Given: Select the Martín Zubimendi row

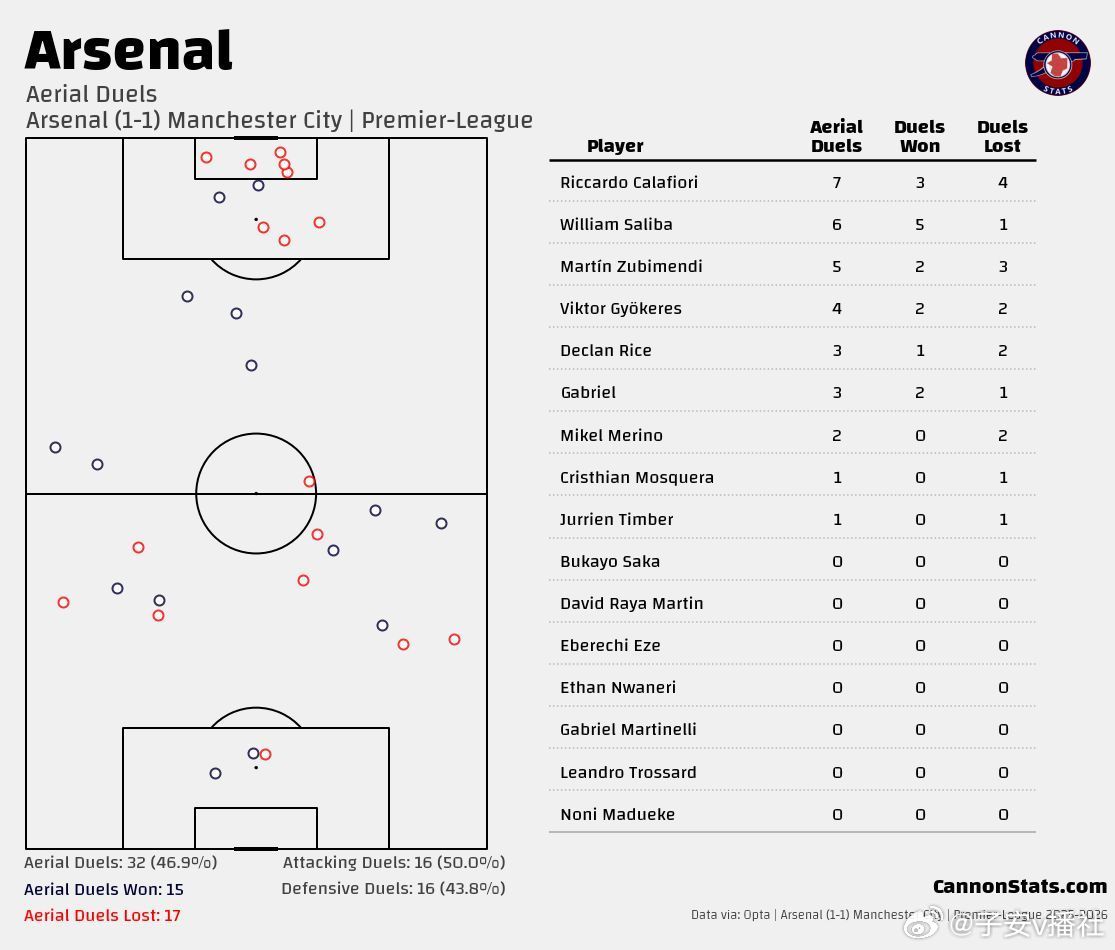Looking at the screenshot, I should pos(792,267).
